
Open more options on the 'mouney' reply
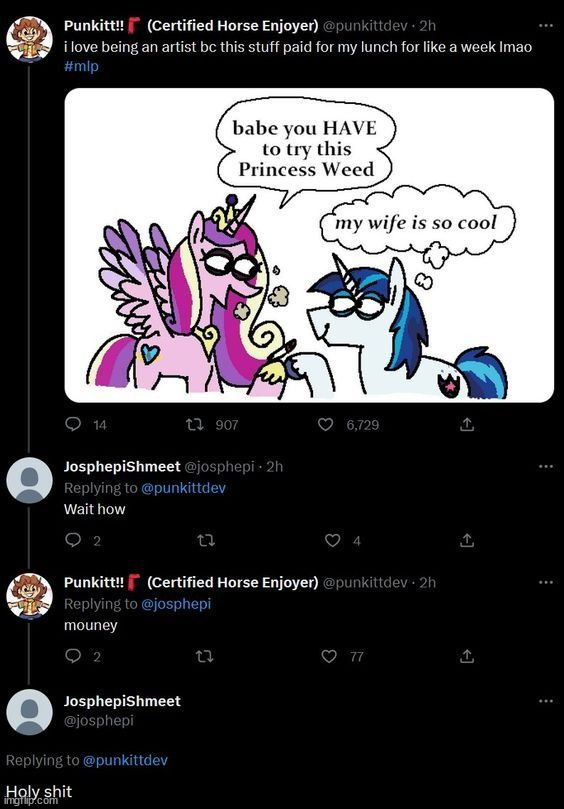click(545, 583)
